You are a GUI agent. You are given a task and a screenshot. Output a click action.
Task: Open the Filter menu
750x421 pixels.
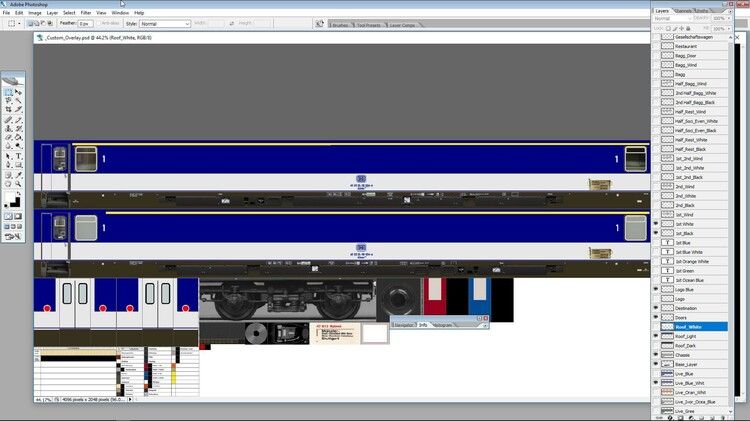(x=86, y=13)
